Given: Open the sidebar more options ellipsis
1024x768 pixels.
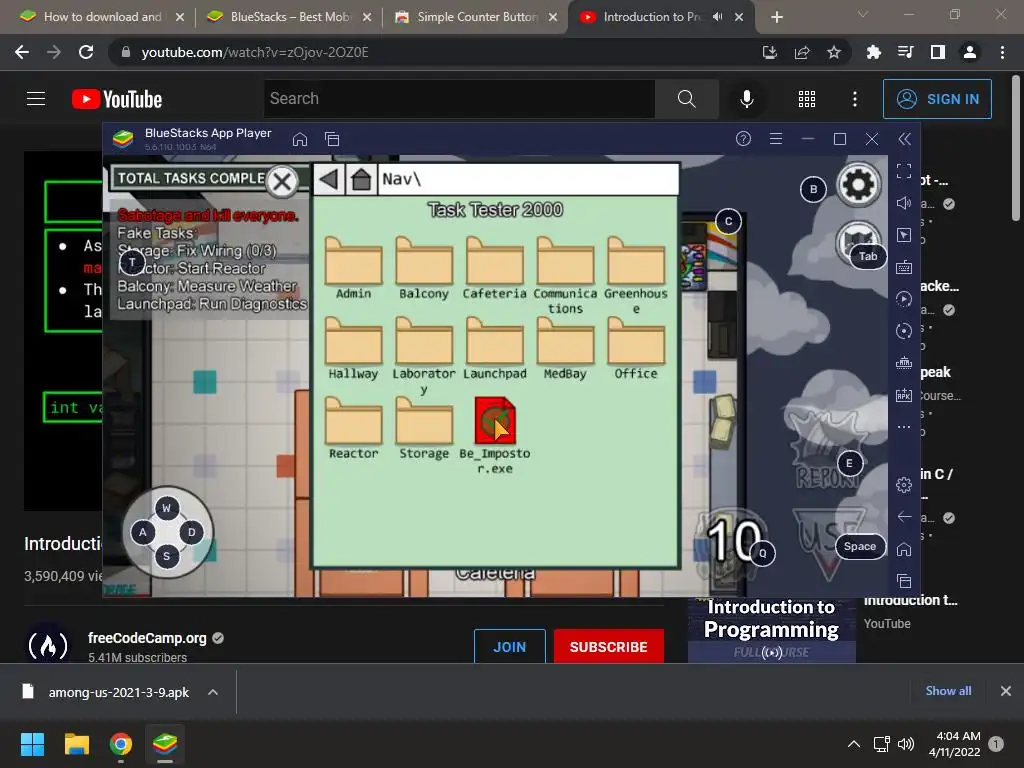Looking at the screenshot, I should coord(904,427).
